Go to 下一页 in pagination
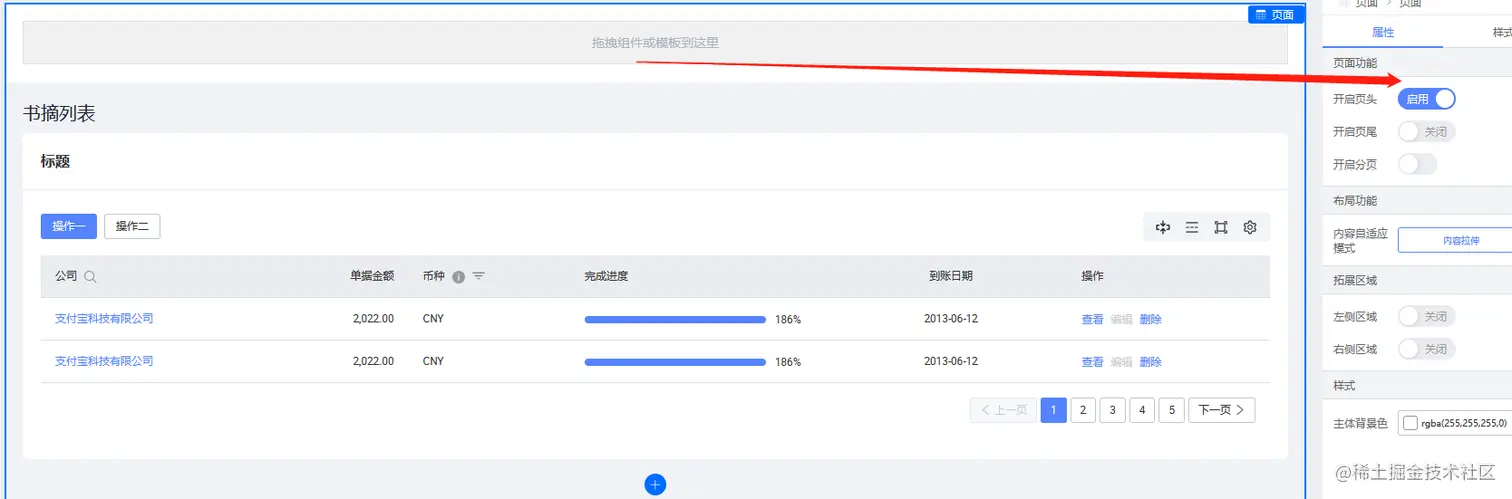1512x499 pixels. click(1221, 410)
